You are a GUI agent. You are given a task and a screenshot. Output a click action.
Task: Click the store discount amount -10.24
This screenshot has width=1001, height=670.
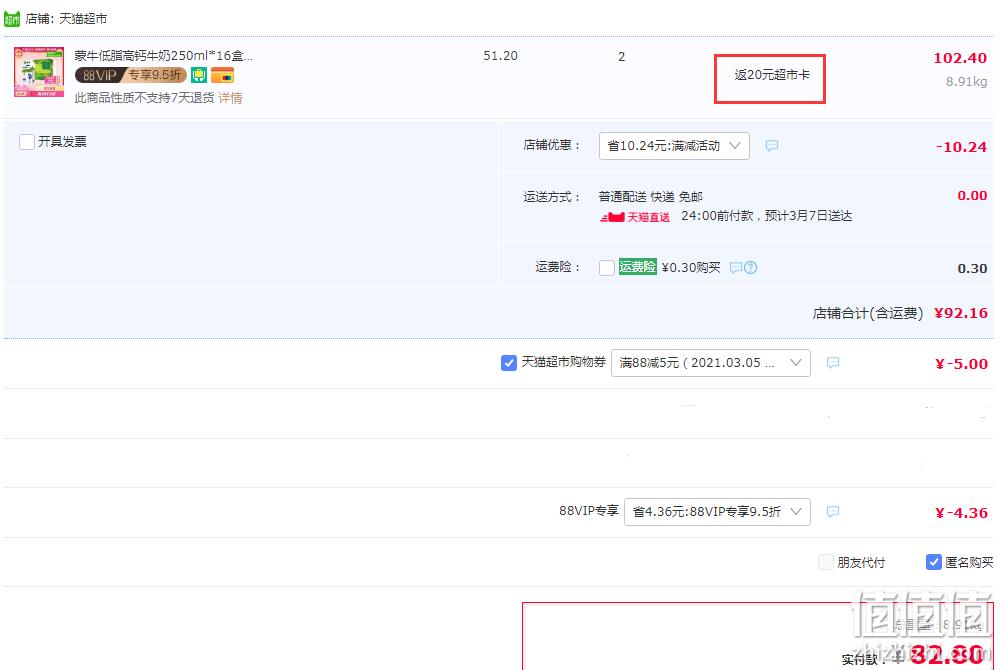(961, 147)
